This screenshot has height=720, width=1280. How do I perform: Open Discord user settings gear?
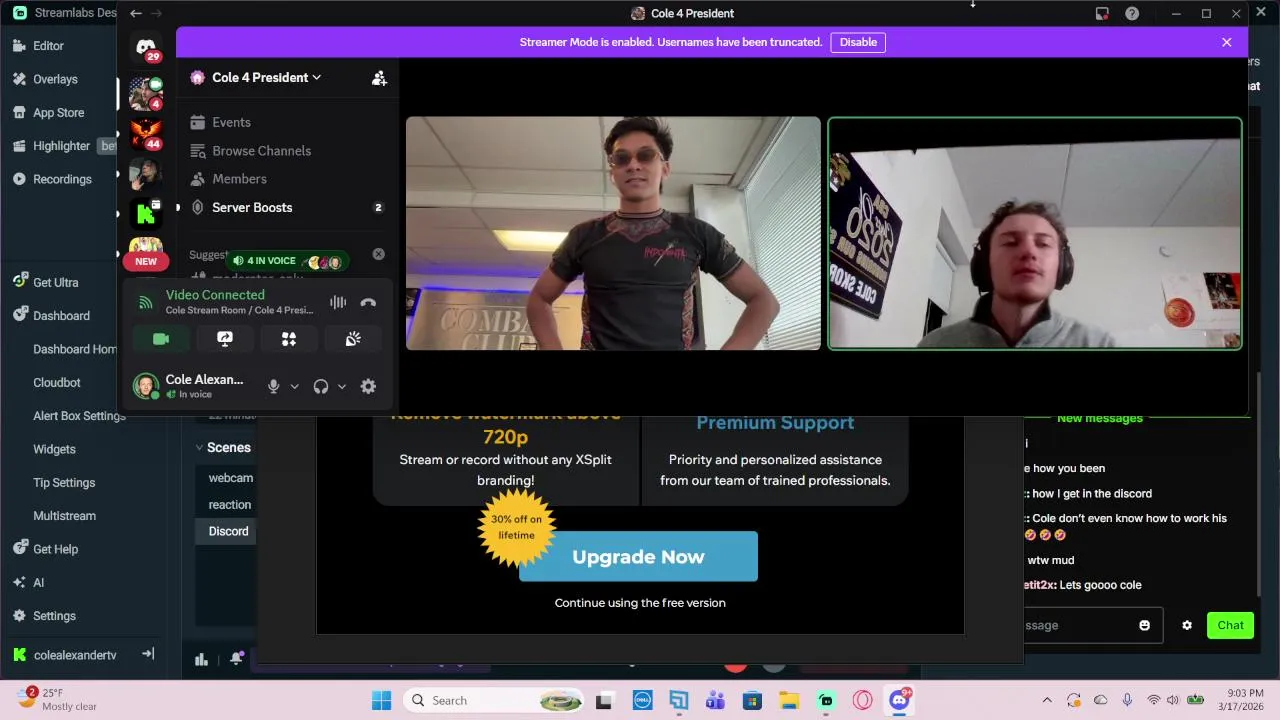point(368,387)
